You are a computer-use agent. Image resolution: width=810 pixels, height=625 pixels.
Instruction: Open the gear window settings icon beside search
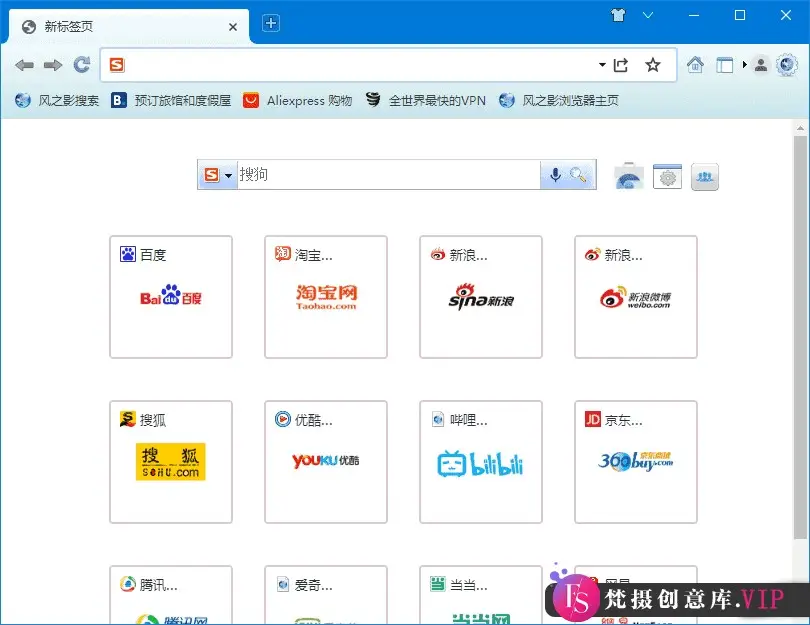[667, 176]
